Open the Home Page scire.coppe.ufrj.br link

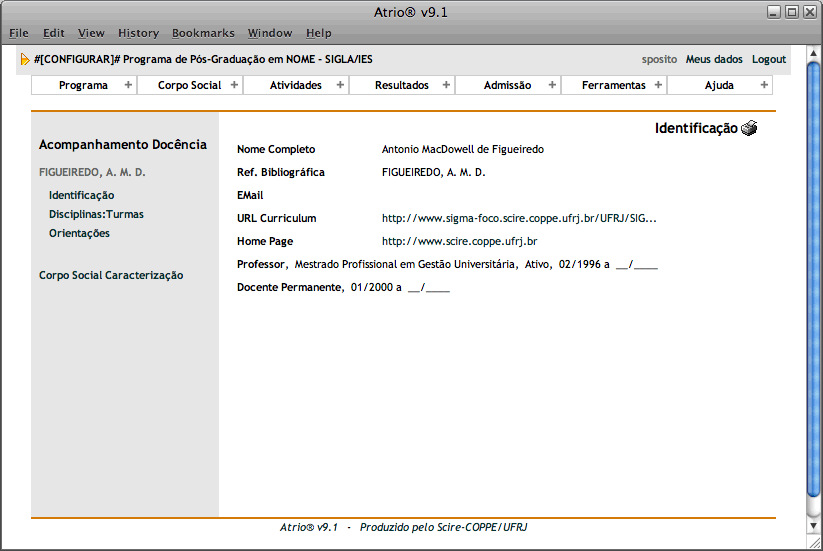coord(460,242)
